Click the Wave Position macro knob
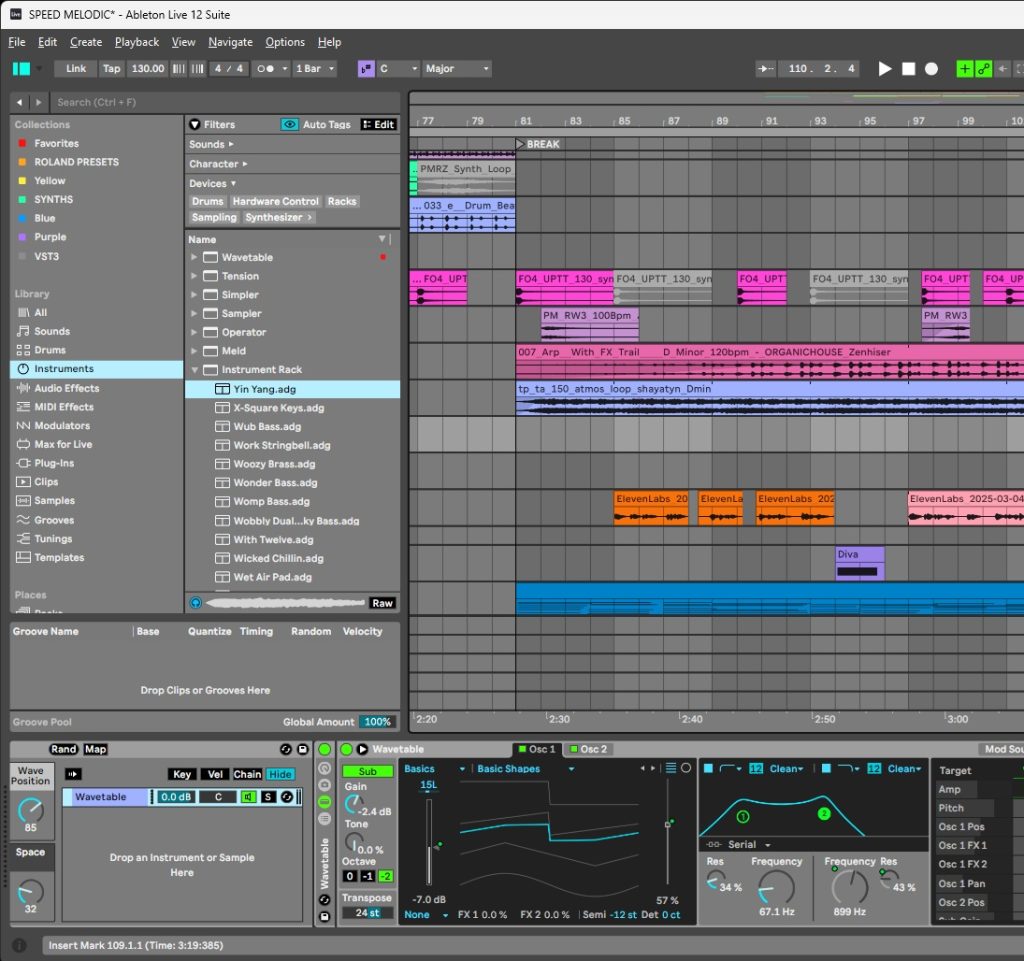Image resolution: width=1024 pixels, height=961 pixels. tap(30, 812)
